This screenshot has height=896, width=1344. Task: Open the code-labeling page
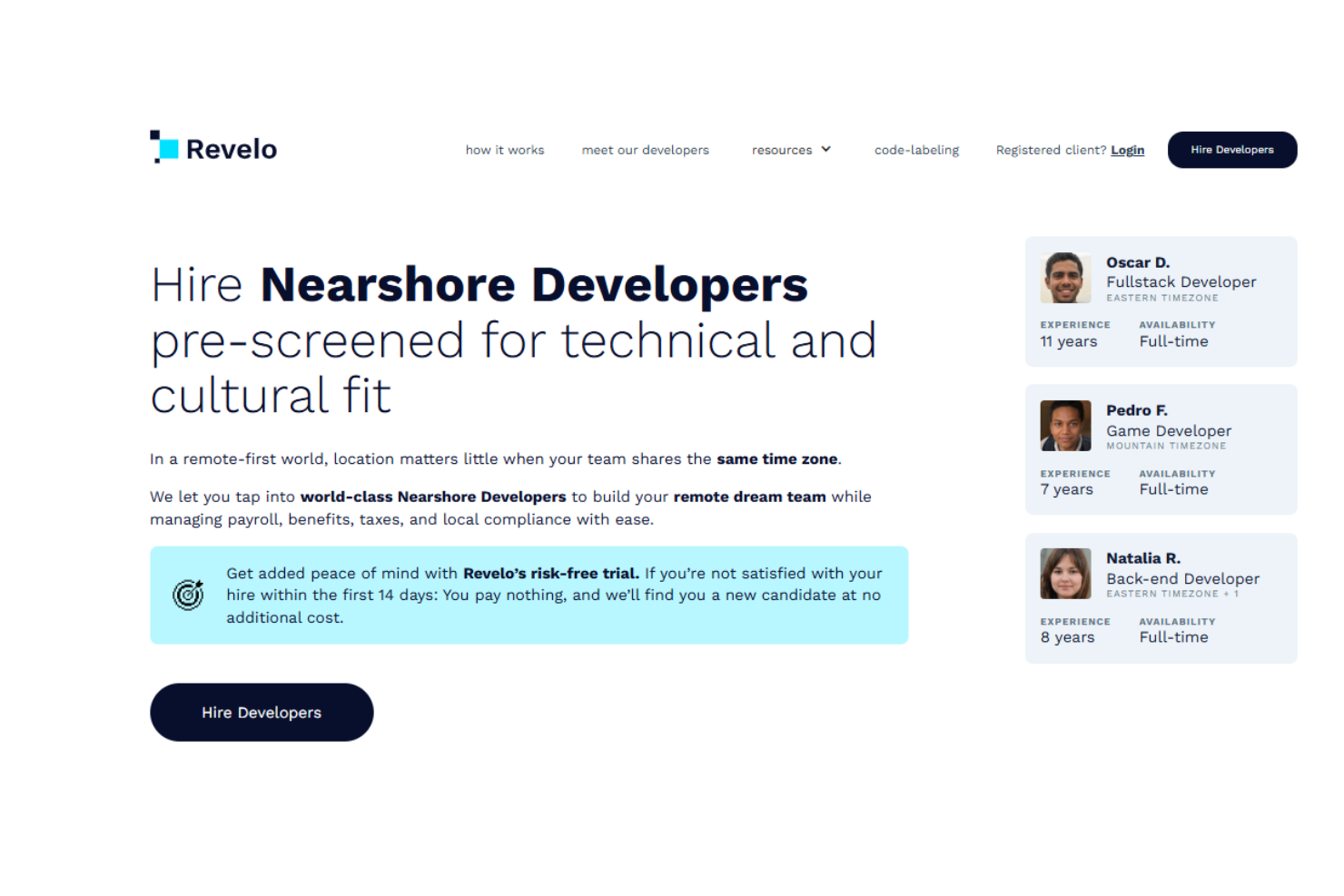tap(916, 150)
